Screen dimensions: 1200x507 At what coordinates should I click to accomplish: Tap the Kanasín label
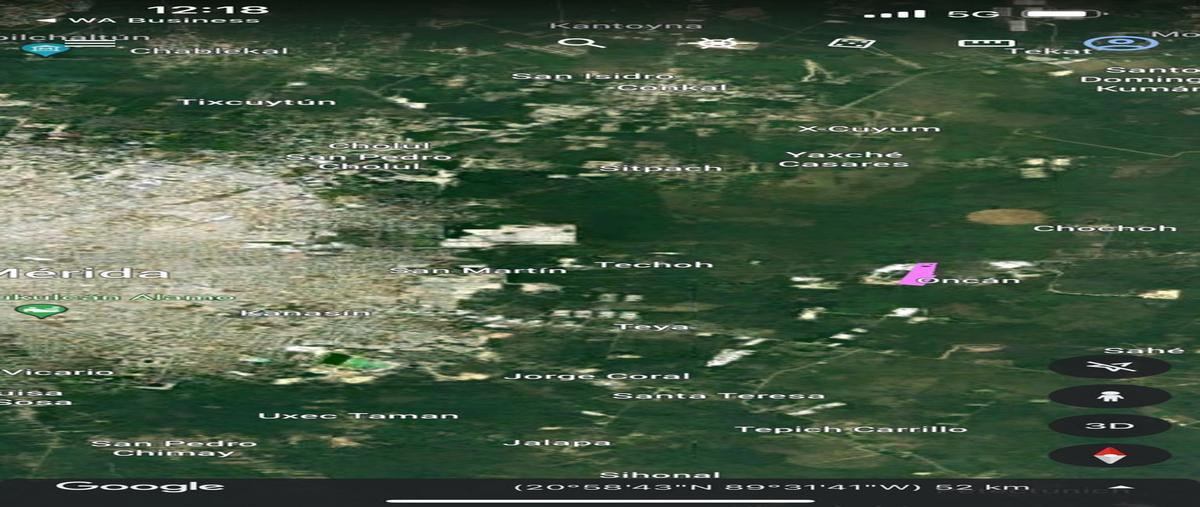coord(305,313)
